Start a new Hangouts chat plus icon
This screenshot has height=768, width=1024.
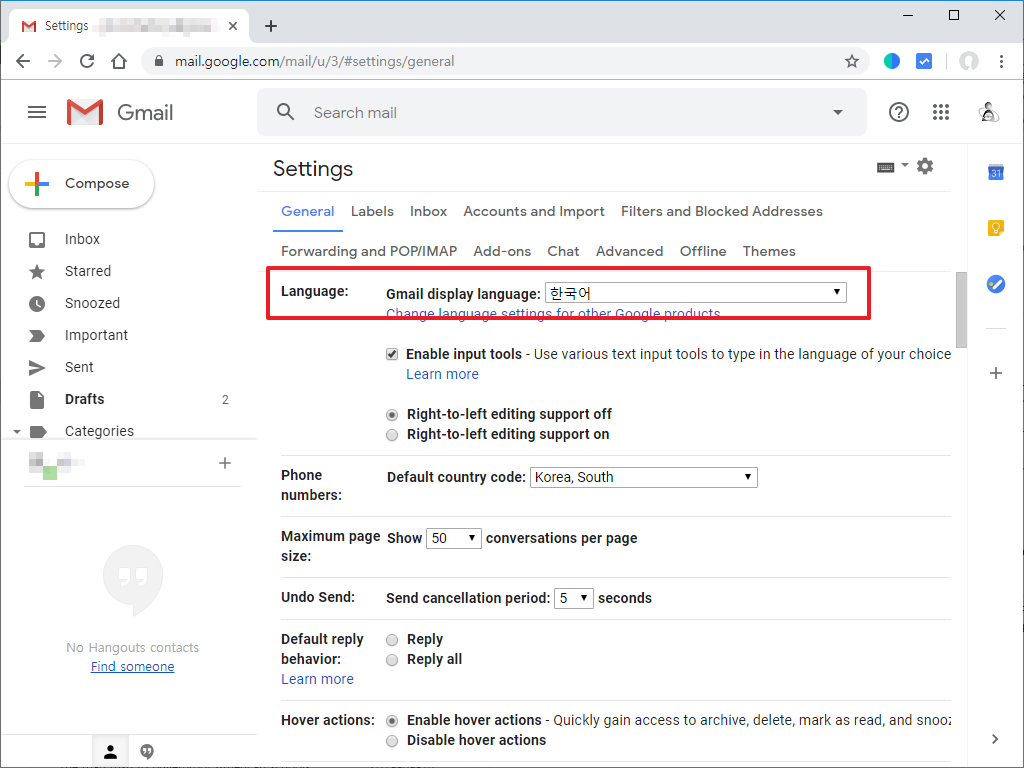(225, 463)
